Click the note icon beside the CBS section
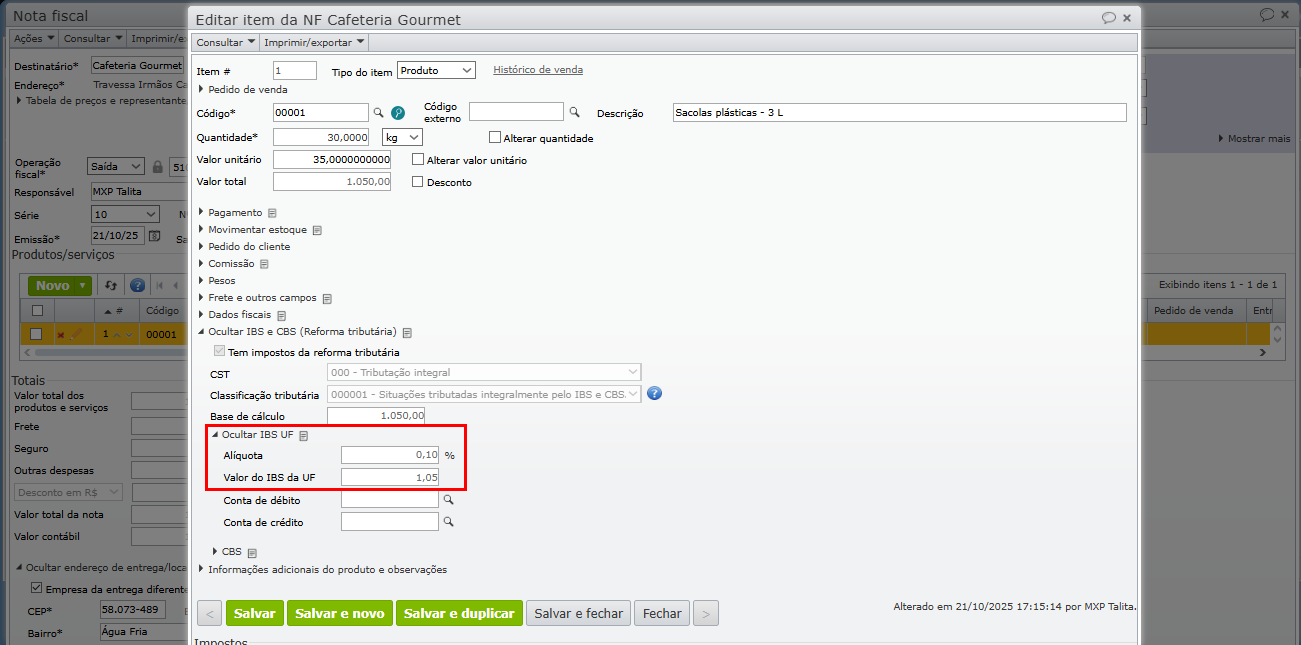This screenshot has width=1301, height=645. point(252,552)
